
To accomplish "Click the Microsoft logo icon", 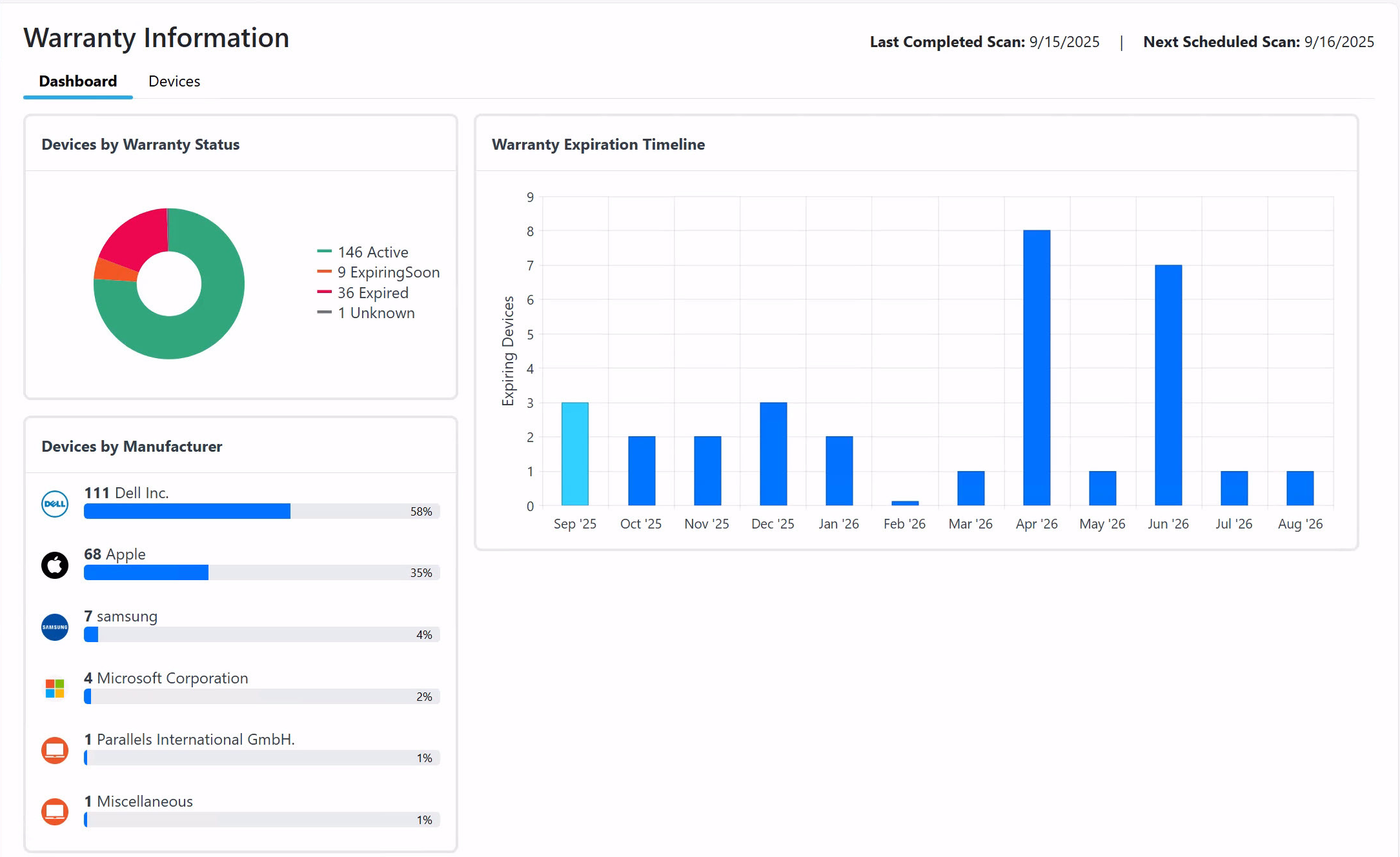I will [x=55, y=689].
